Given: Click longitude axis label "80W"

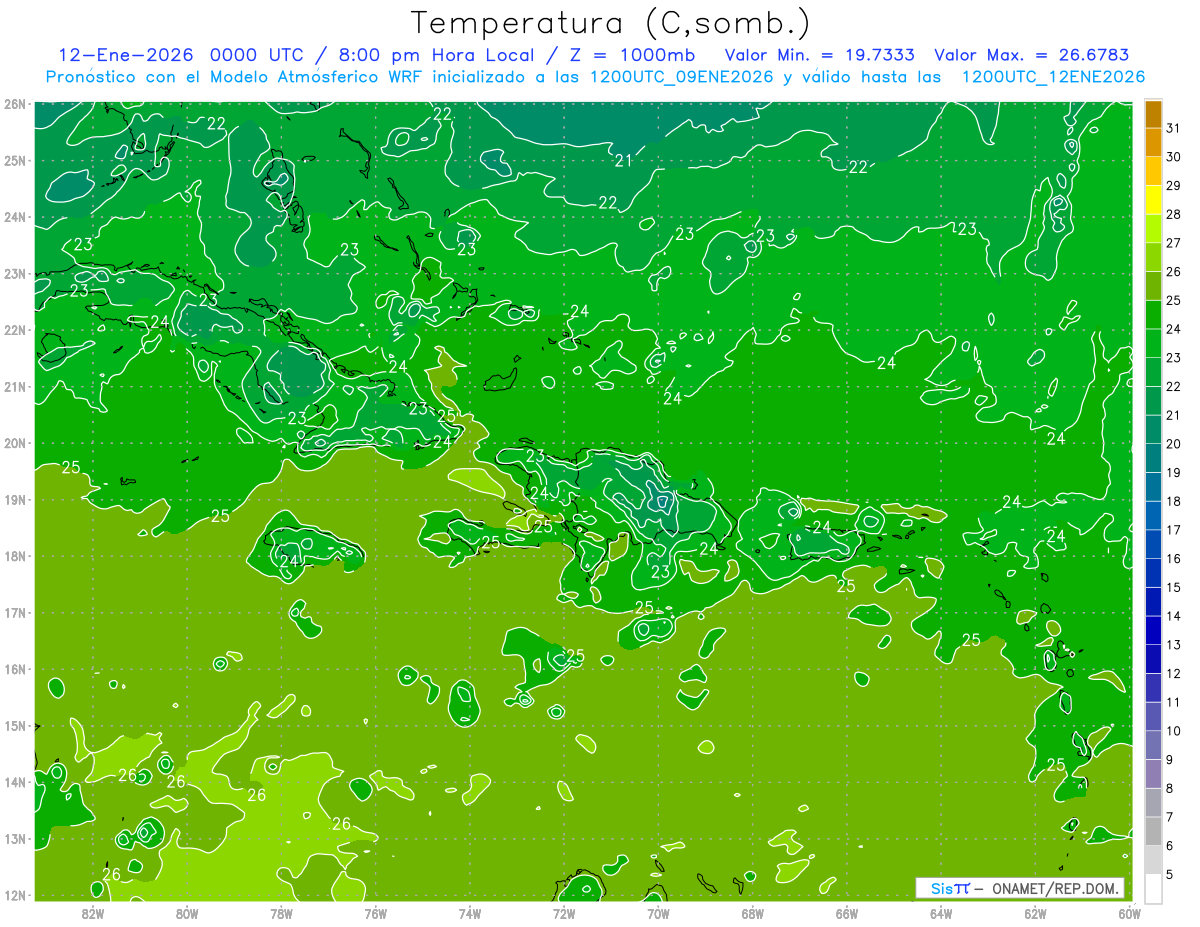Looking at the screenshot, I should point(187,913).
